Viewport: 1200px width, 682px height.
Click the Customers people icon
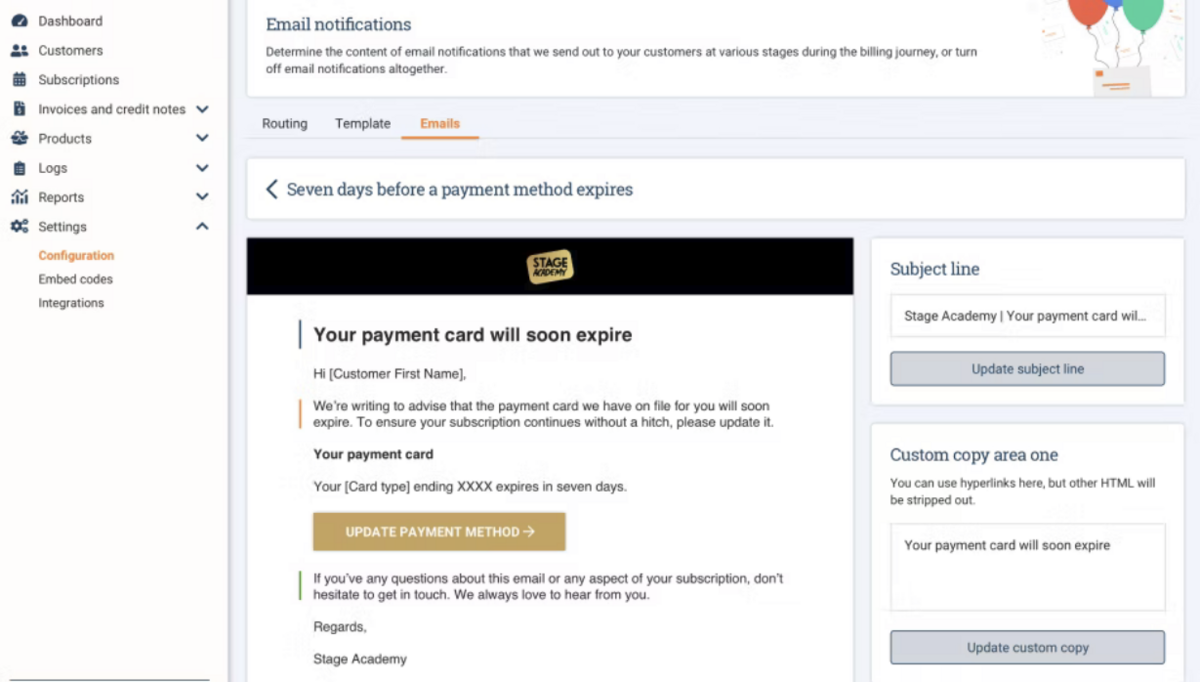click(x=19, y=50)
